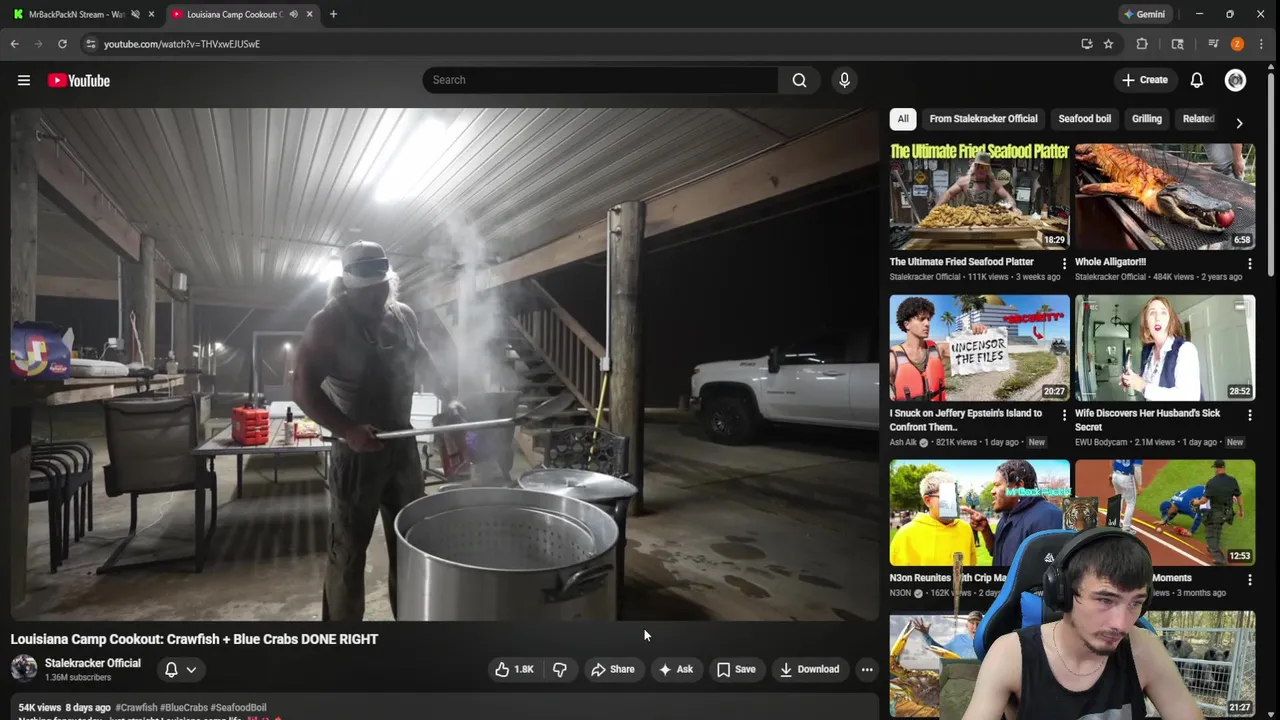
Task: Select the Seafood boil chip
Action: pyautogui.click(x=1084, y=119)
